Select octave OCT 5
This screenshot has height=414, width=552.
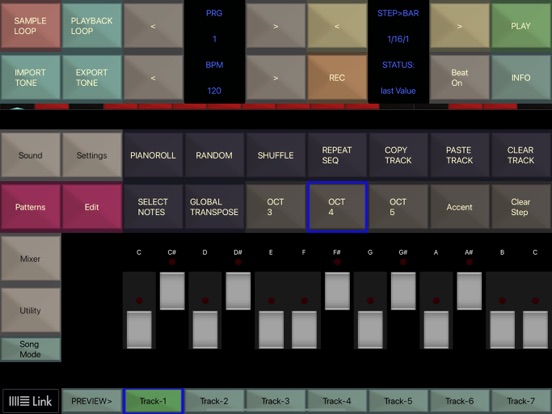(398, 207)
